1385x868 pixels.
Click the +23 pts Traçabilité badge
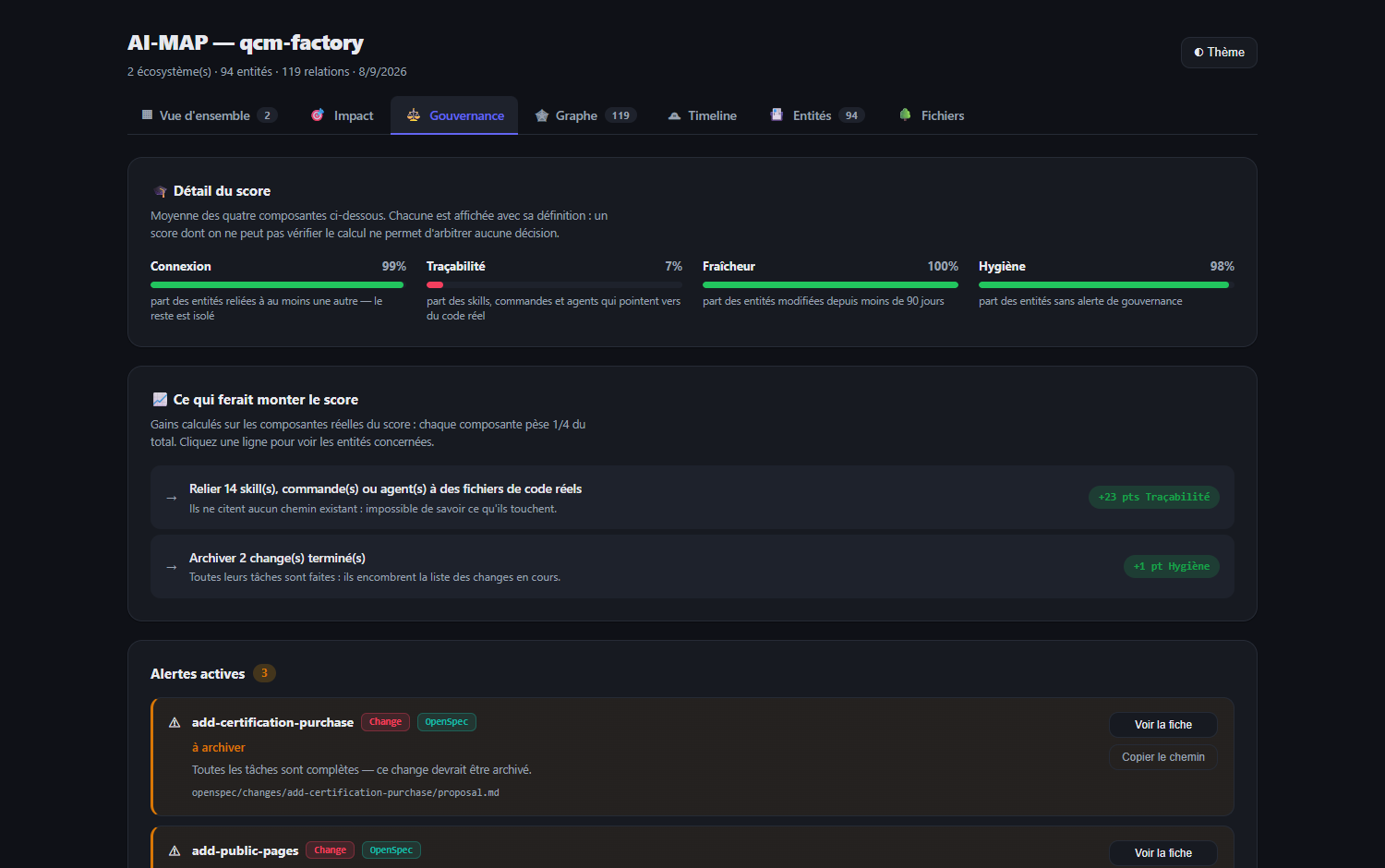click(x=1154, y=498)
